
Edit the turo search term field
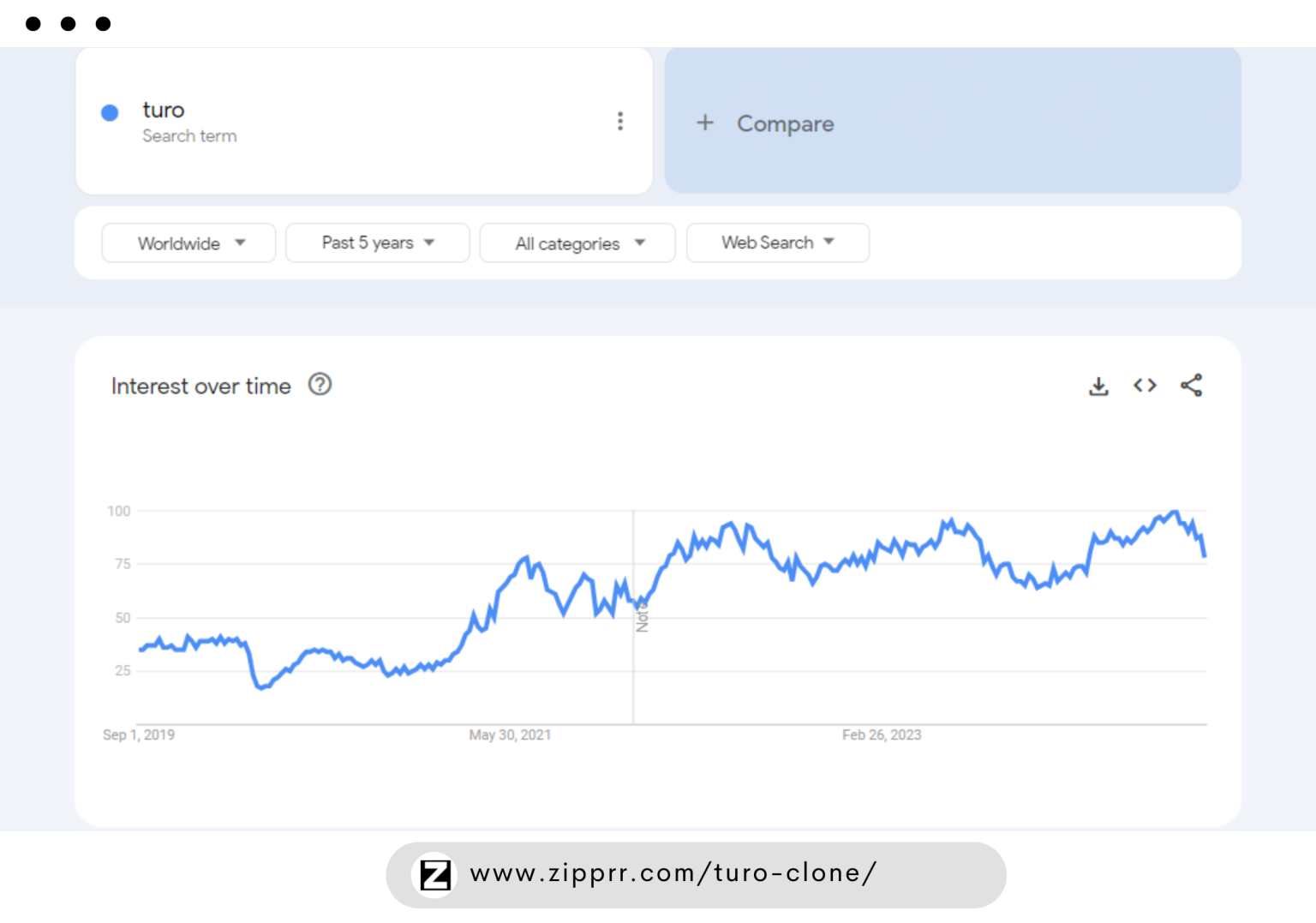pyautogui.click(x=164, y=111)
